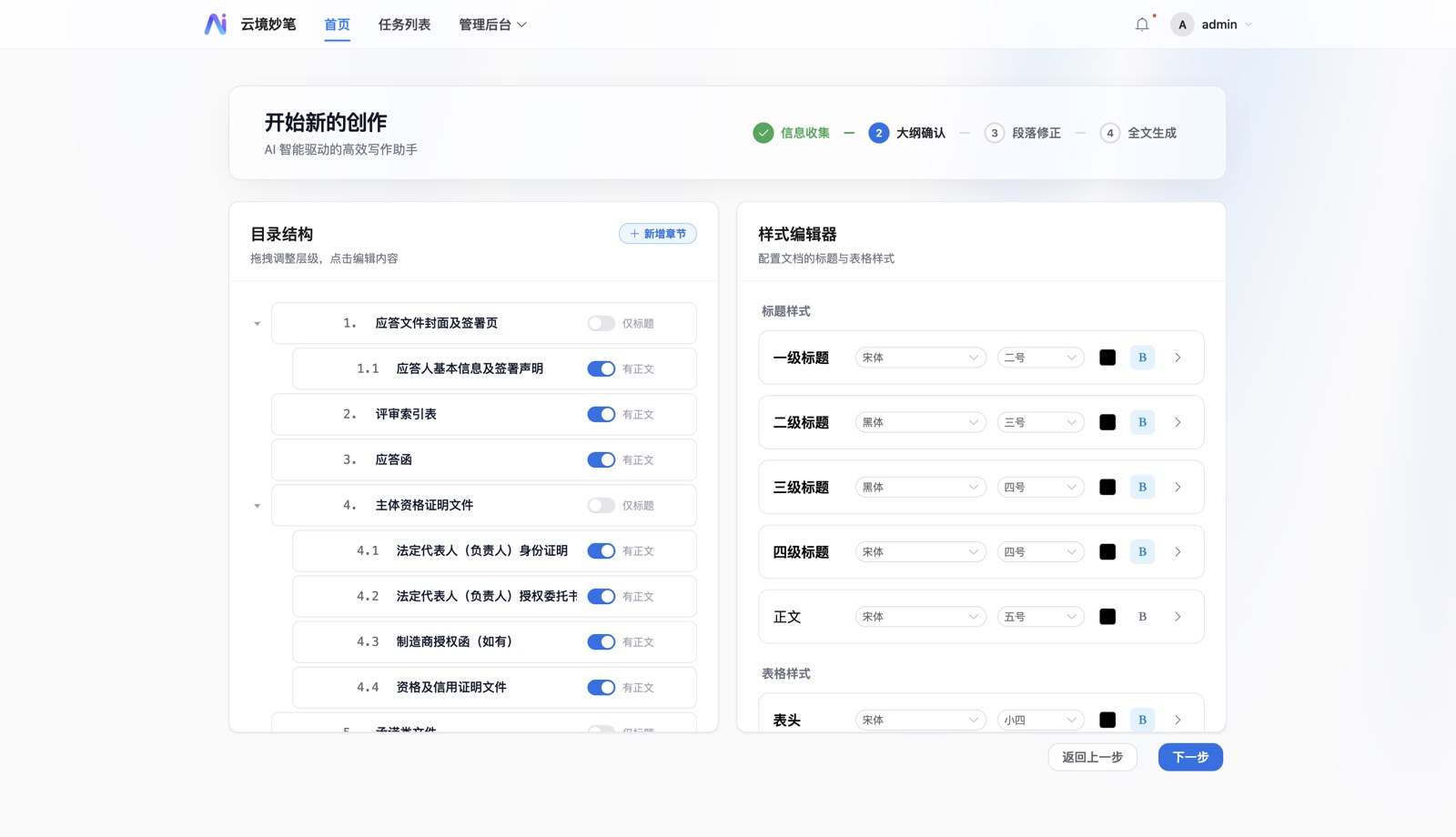Expand 一级标题 style details chevron
Image resolution: width=1456 pixels, height=837 pixels.
(x=1178, y=358)
